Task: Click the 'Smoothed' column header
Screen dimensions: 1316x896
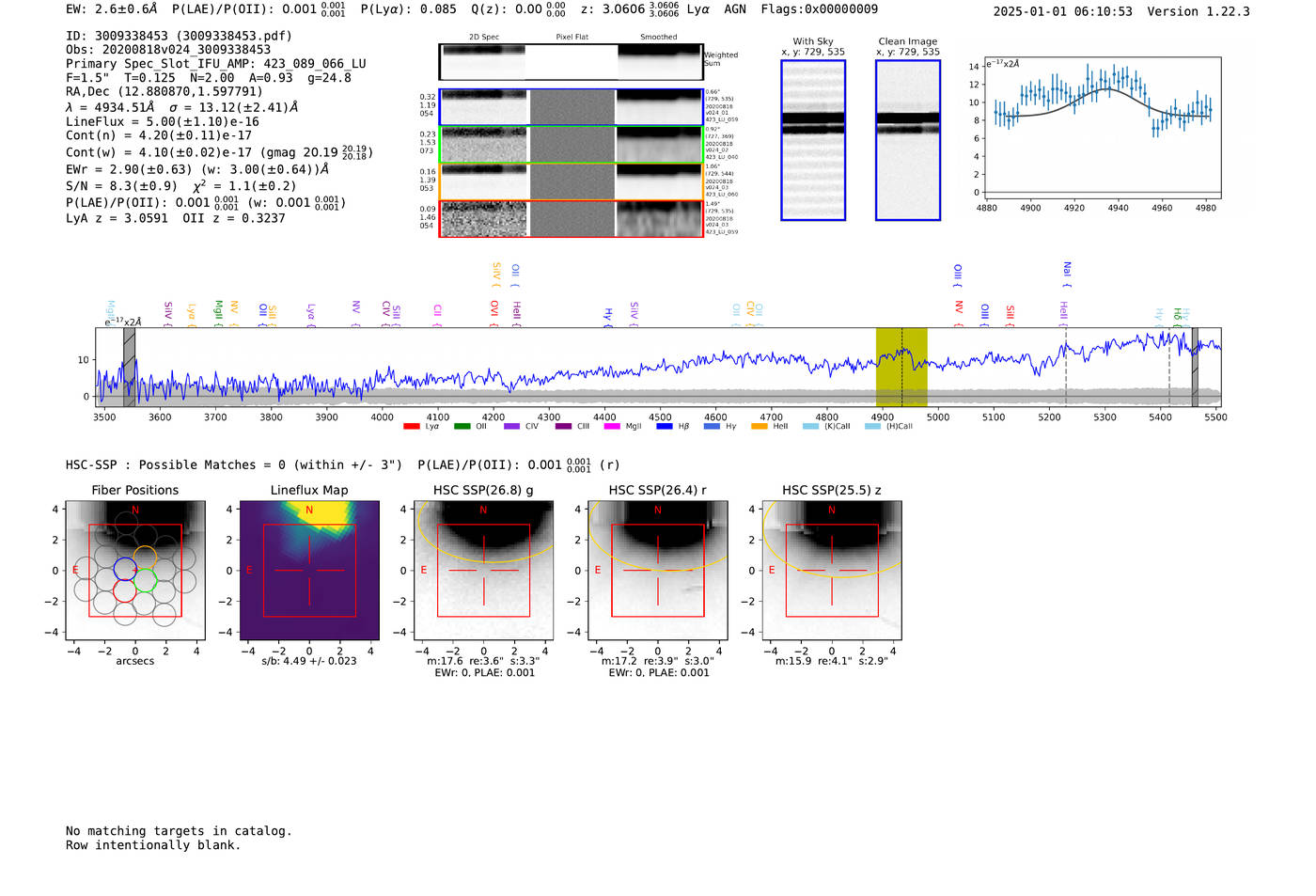Action: tap(659, 38)
